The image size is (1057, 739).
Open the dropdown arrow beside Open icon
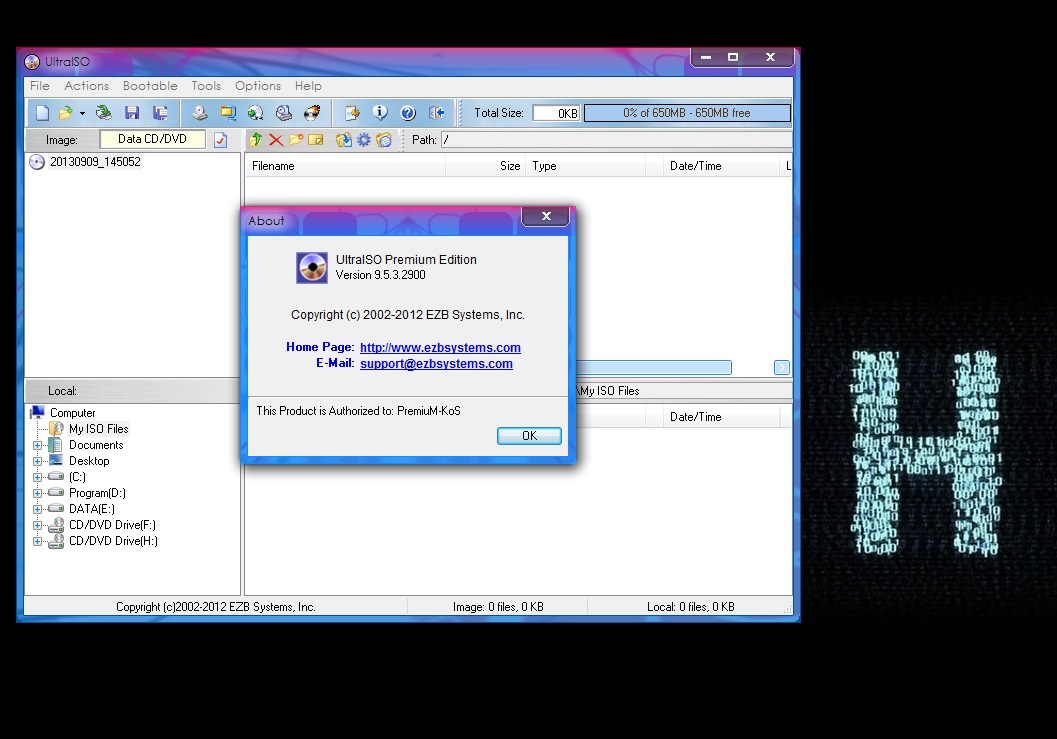click(x=82, y=113)
